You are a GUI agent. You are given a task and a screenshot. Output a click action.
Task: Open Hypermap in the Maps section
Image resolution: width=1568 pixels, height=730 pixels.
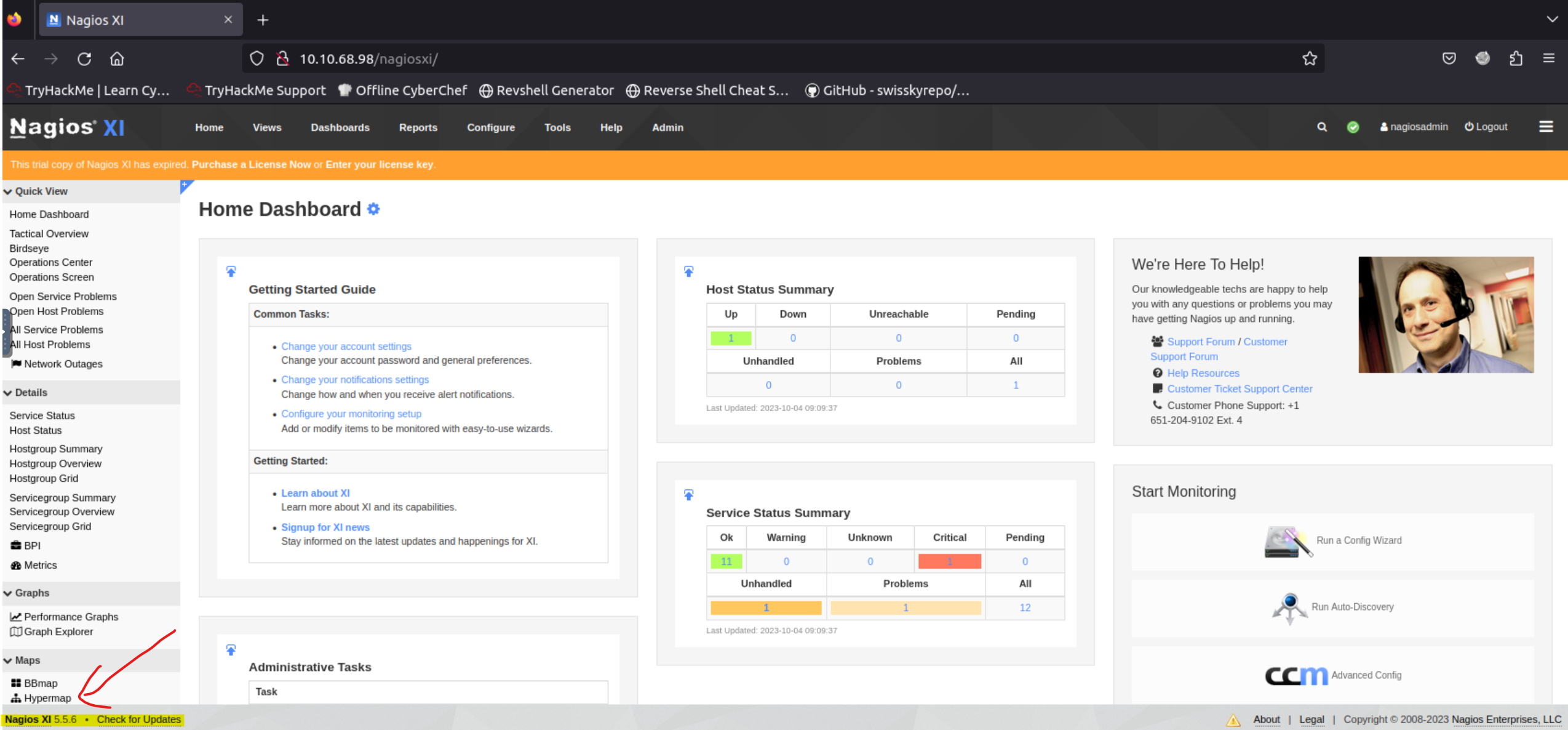(x=41, y=698)
